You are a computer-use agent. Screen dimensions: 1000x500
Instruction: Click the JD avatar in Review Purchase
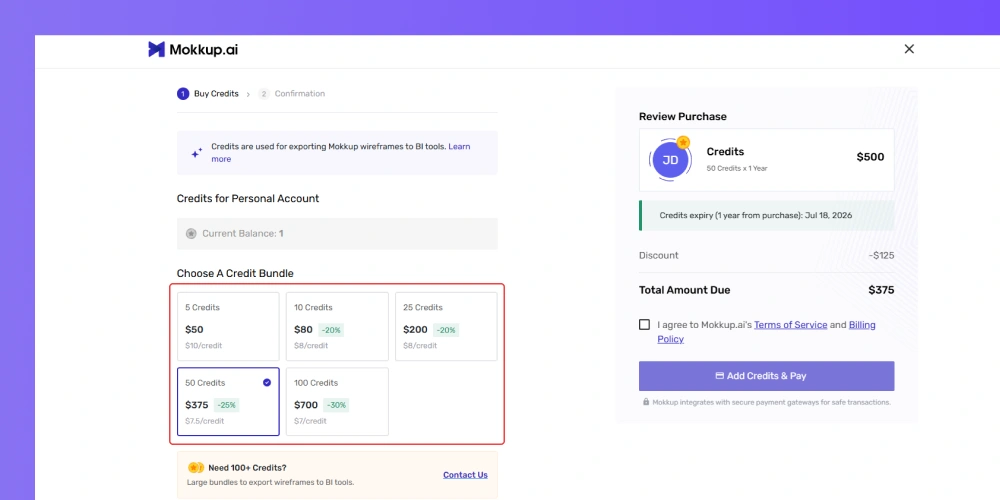(670, 160)
